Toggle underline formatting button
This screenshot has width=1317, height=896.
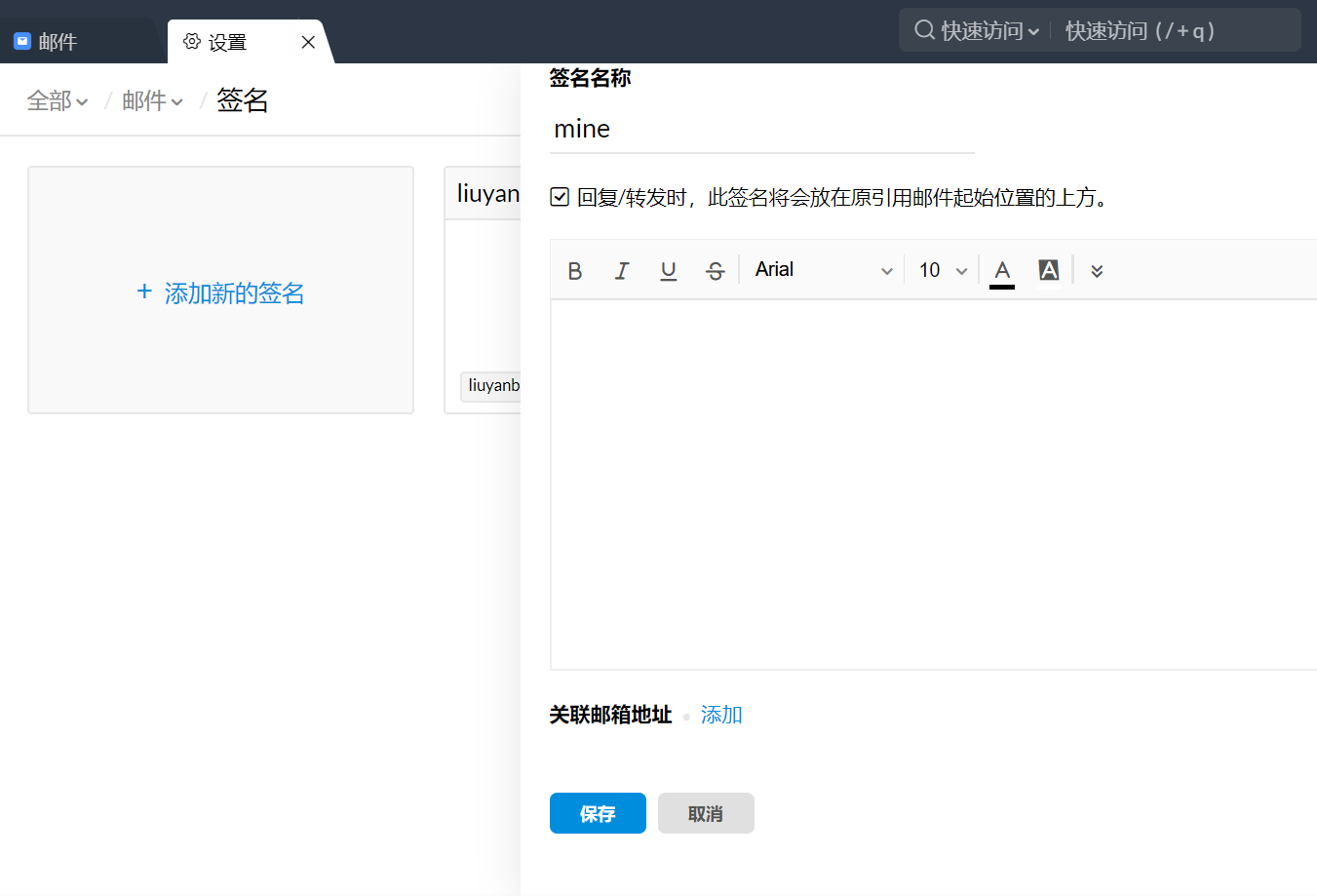668,271
